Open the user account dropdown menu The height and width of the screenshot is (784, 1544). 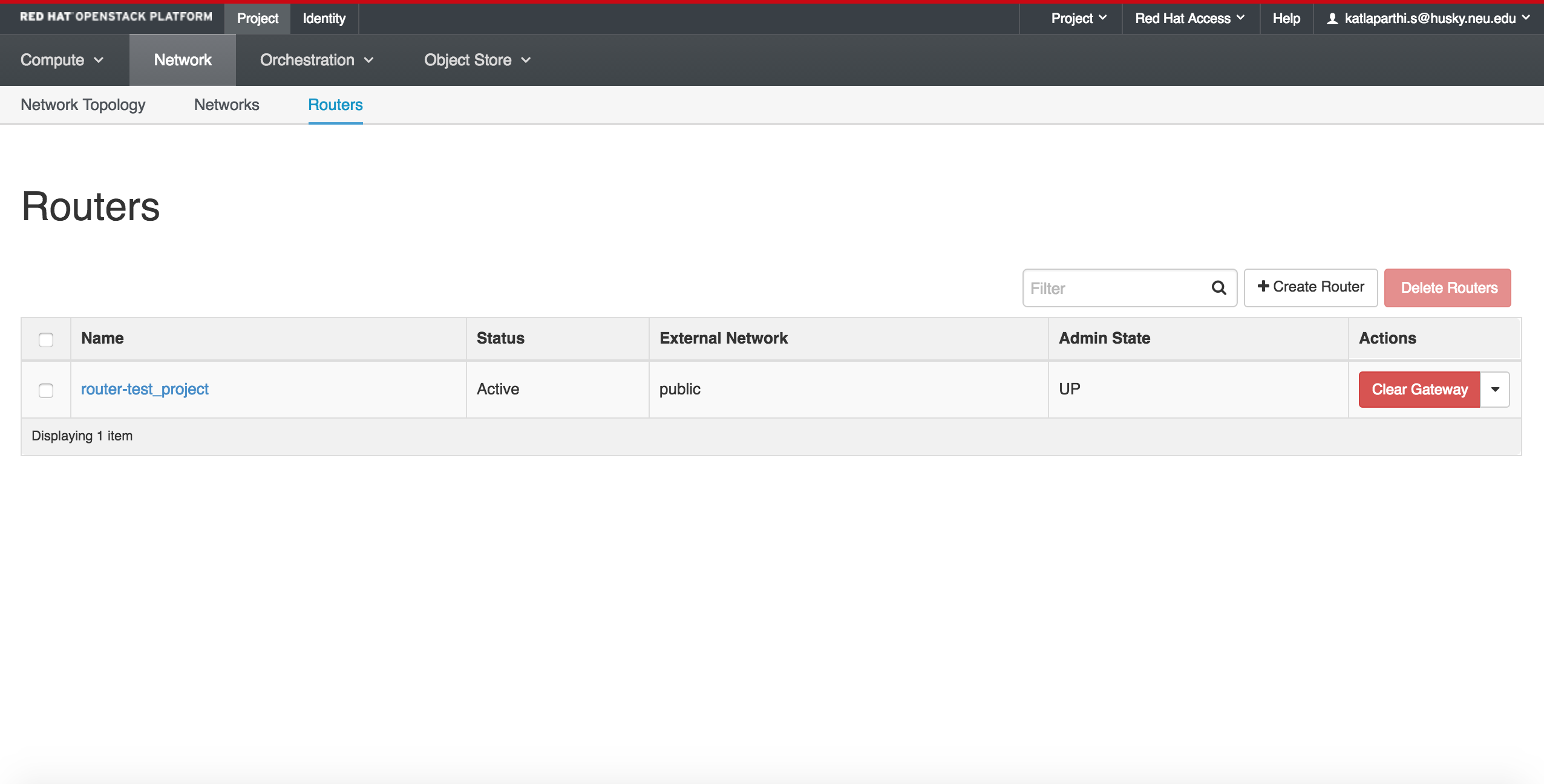1428,18
